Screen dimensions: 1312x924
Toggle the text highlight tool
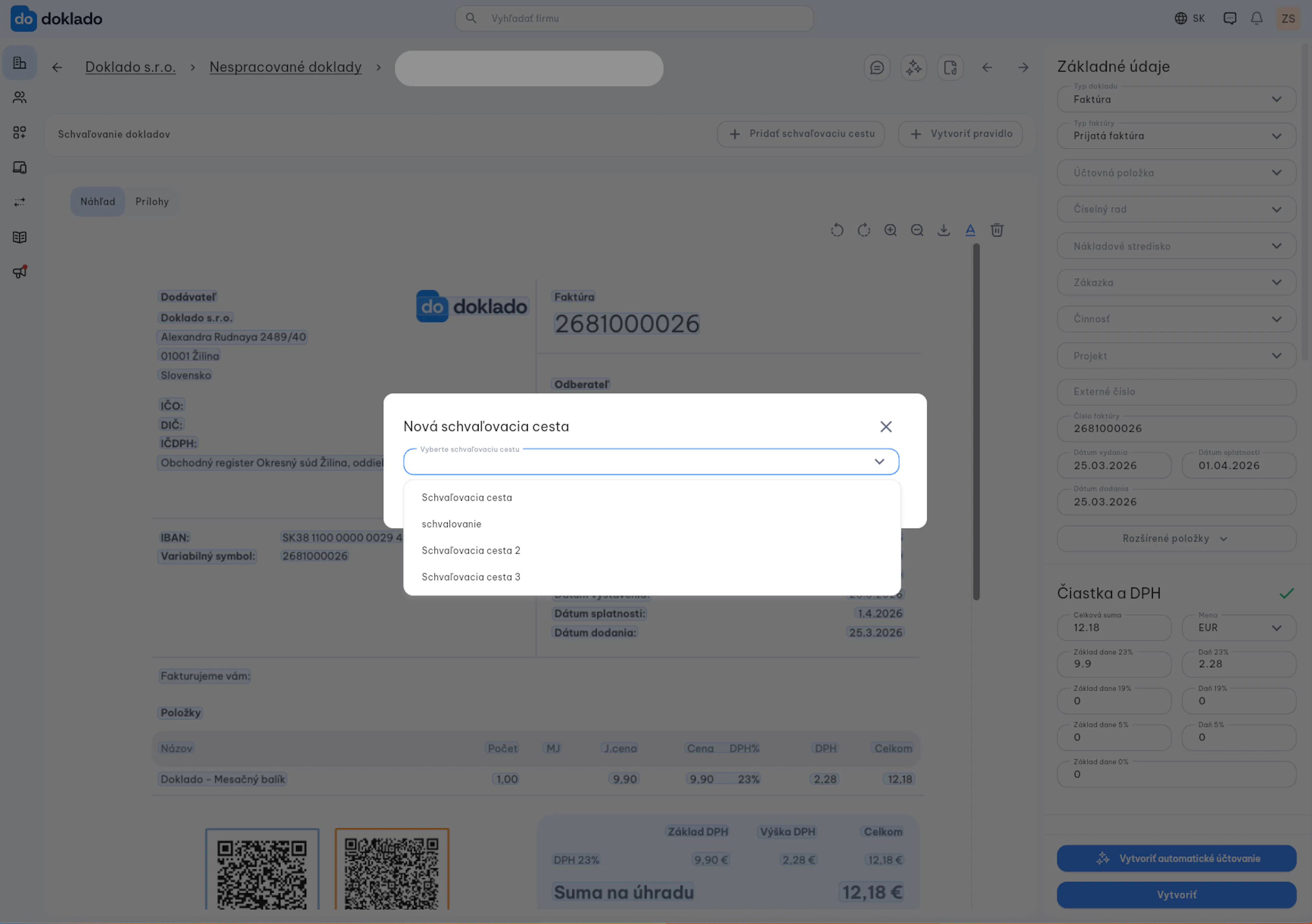coord(970,230)
